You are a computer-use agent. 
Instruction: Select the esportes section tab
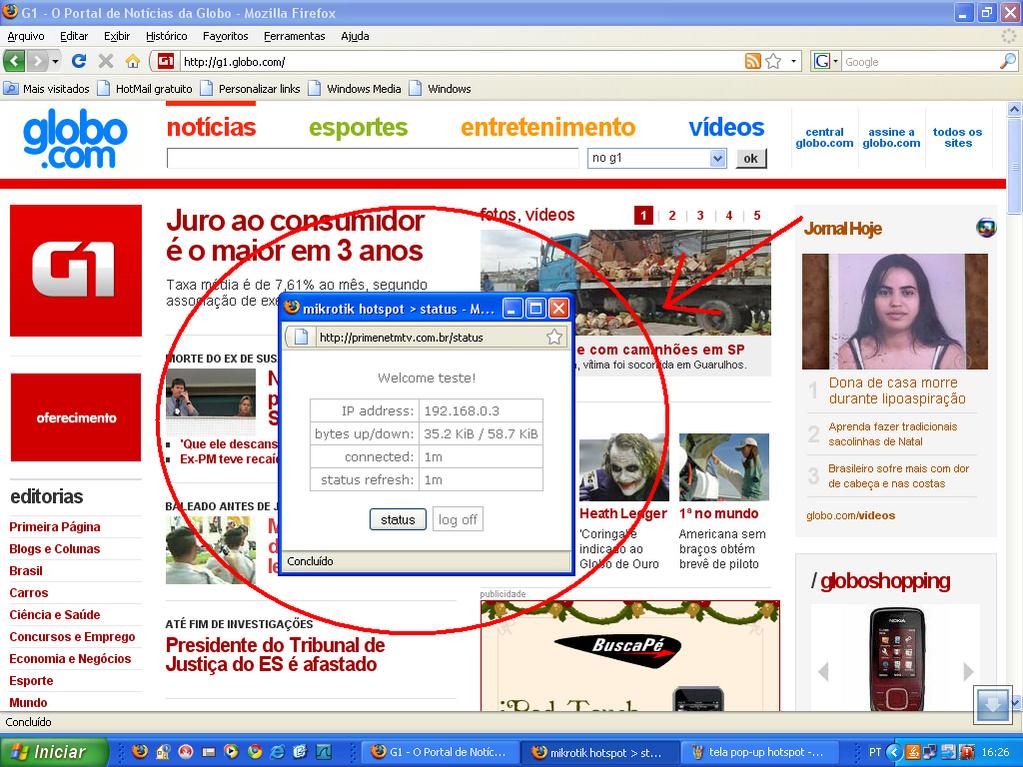(x=358, y=127)
